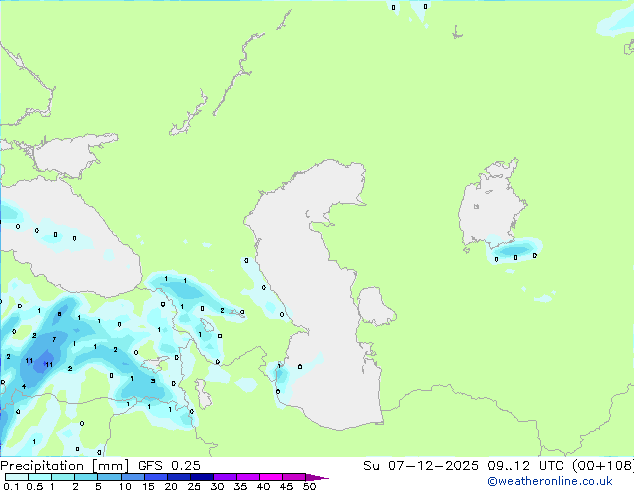Click the '45' legend scale label
This screenshot has width=634, height=490.
coord(286,486)
